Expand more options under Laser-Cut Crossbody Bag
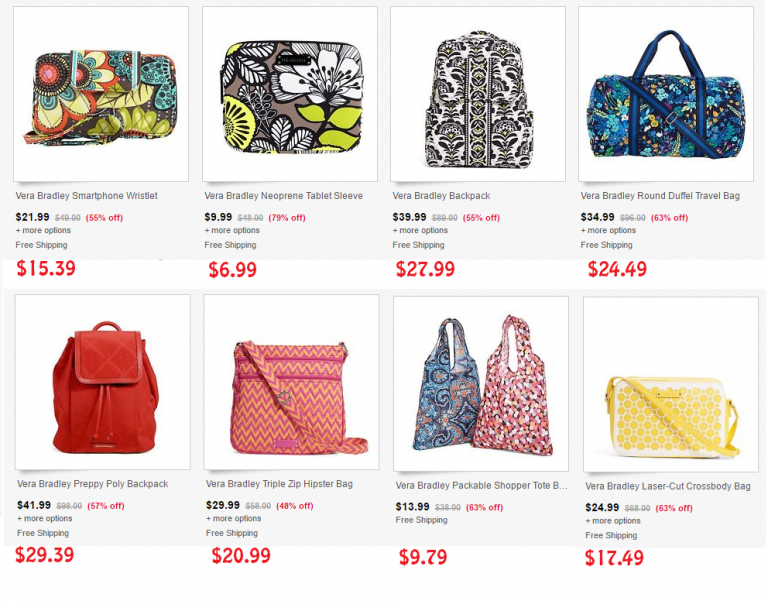The image size is (768, 601). point(613,521)
